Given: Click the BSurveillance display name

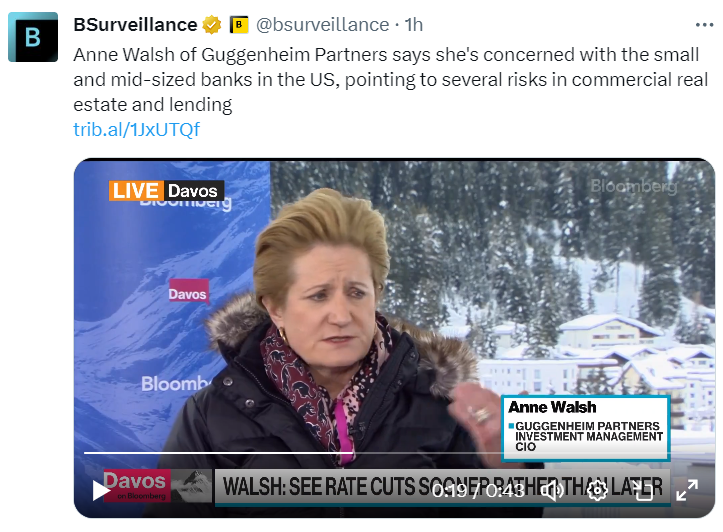Looking at the screenshot, I should coord(135,25).
